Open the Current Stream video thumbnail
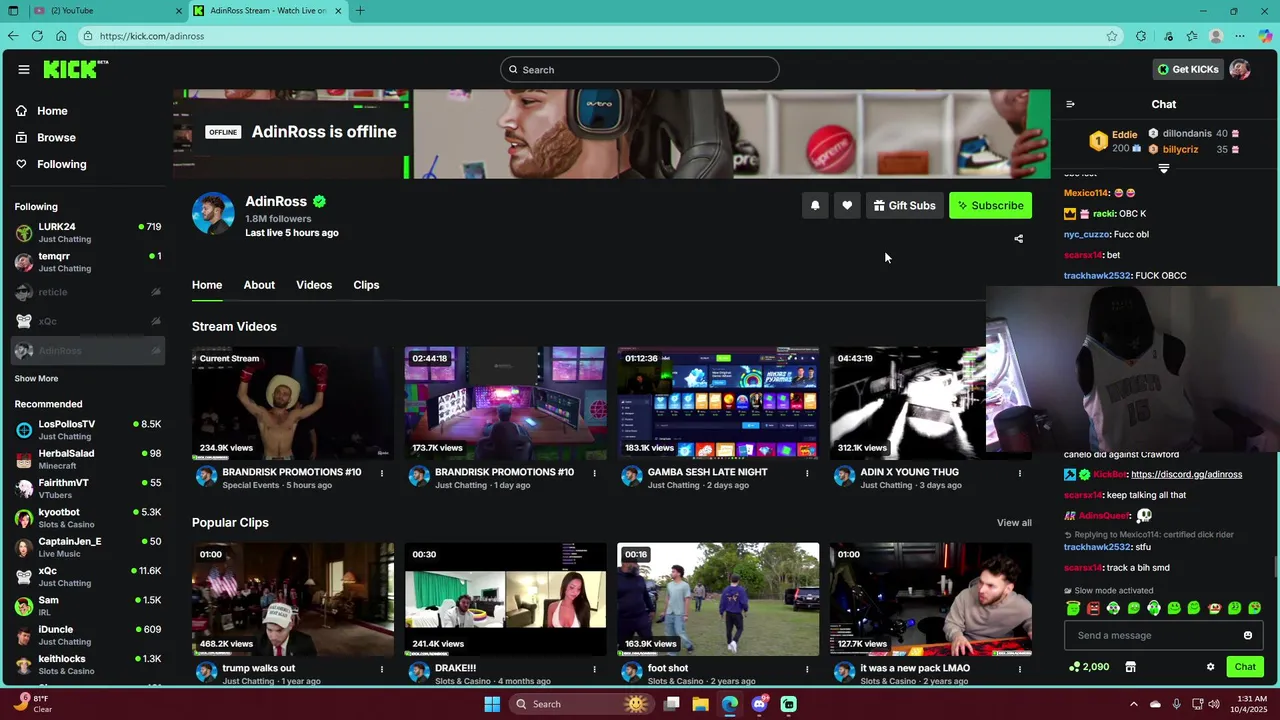This screenshot has height=720, width=1280. point(293,403)
